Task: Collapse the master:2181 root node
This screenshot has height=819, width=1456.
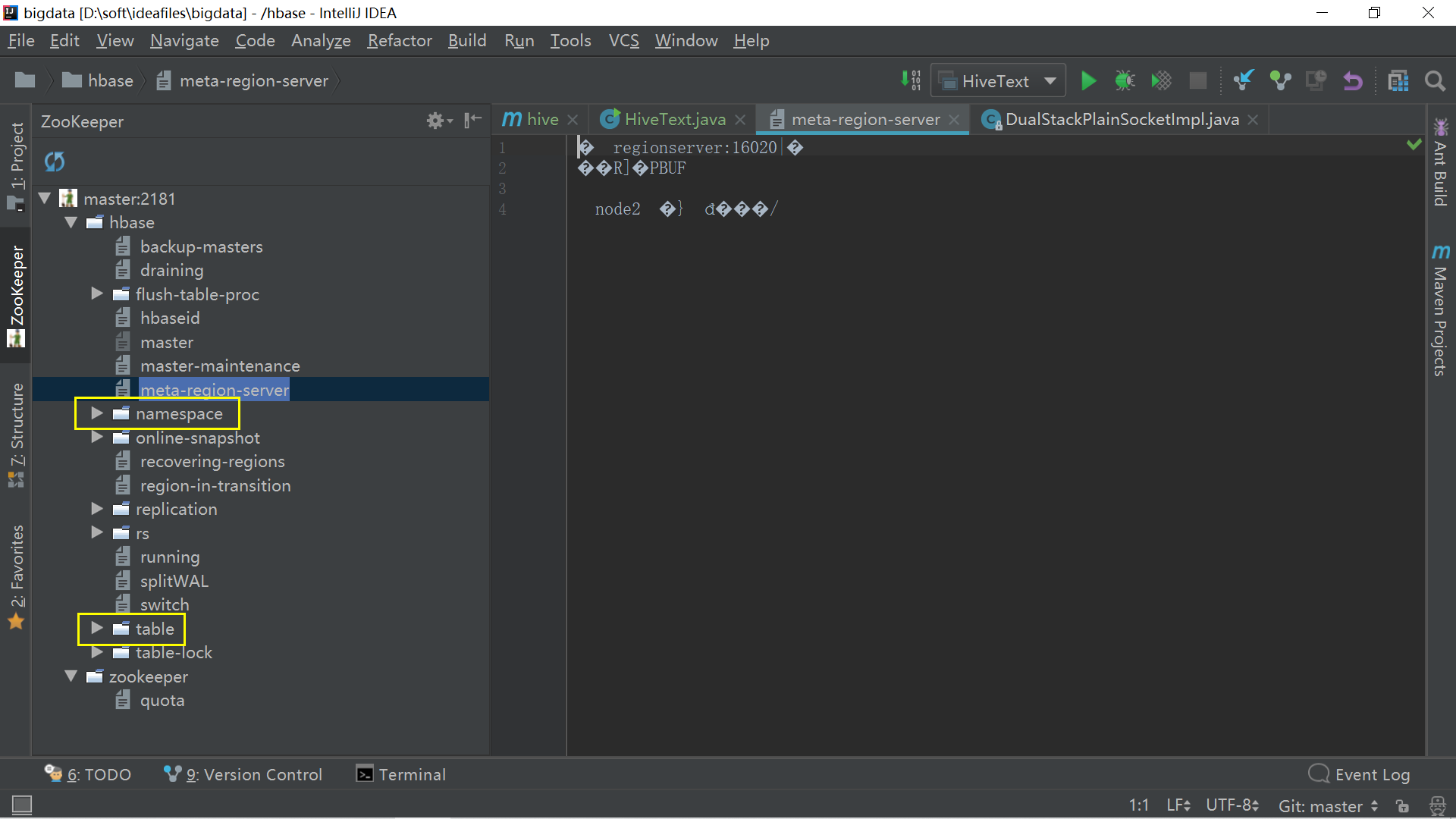Action: [x=45, y=199]
